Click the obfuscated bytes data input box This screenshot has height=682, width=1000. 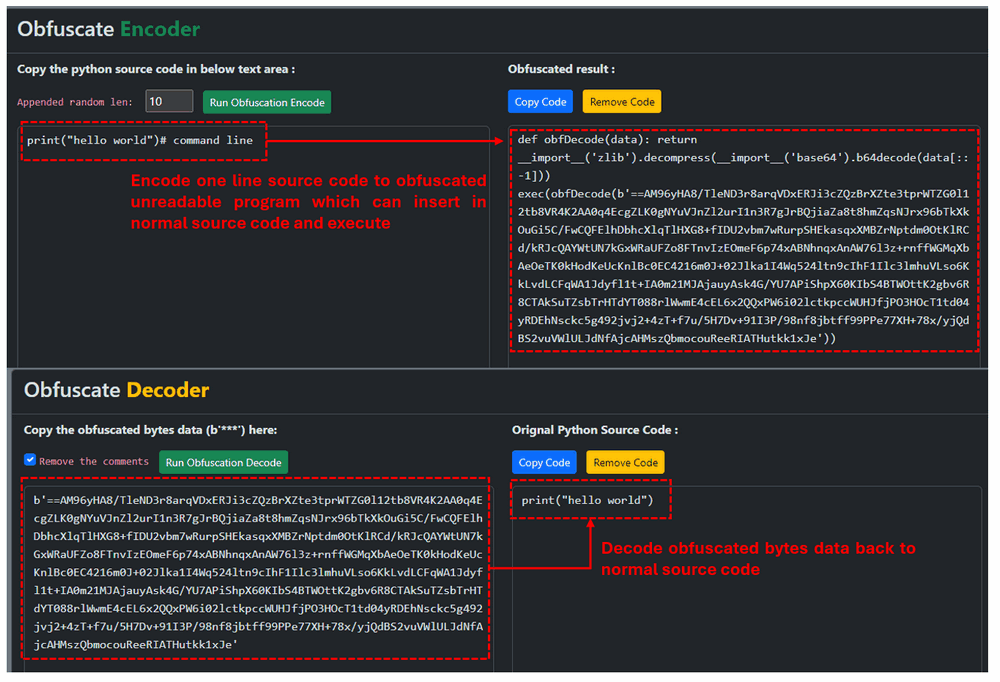(256, 570)
